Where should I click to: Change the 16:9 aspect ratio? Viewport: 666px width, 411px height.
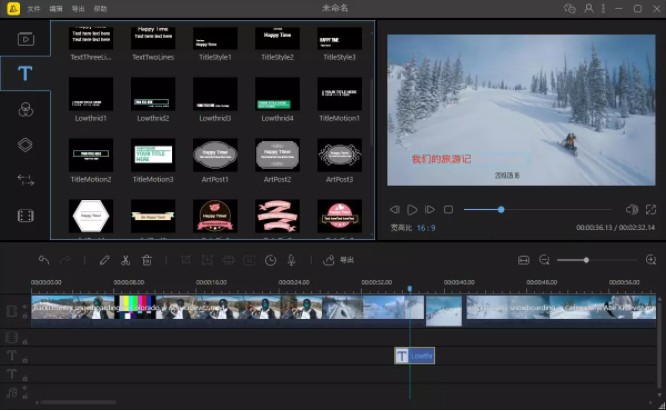(x=426, y=228)
